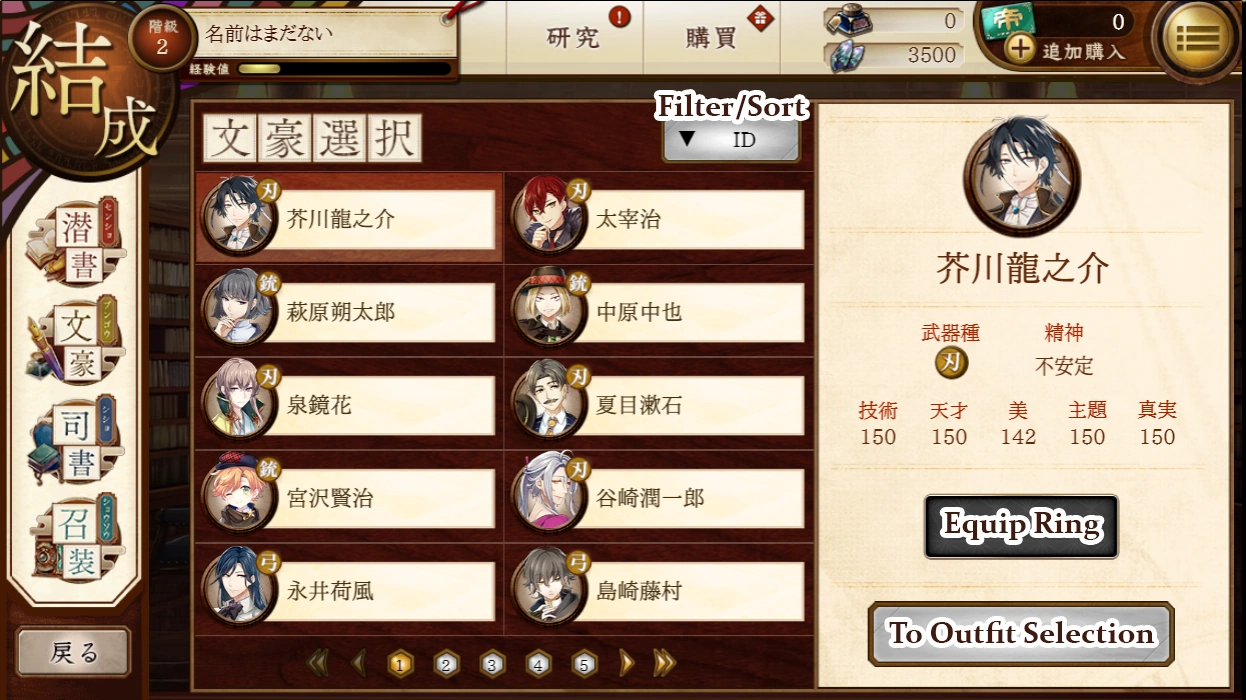The width and height of the screenshot is (1246, 700).
Task: Jump to last page double arrow
Action: point(664,662)
